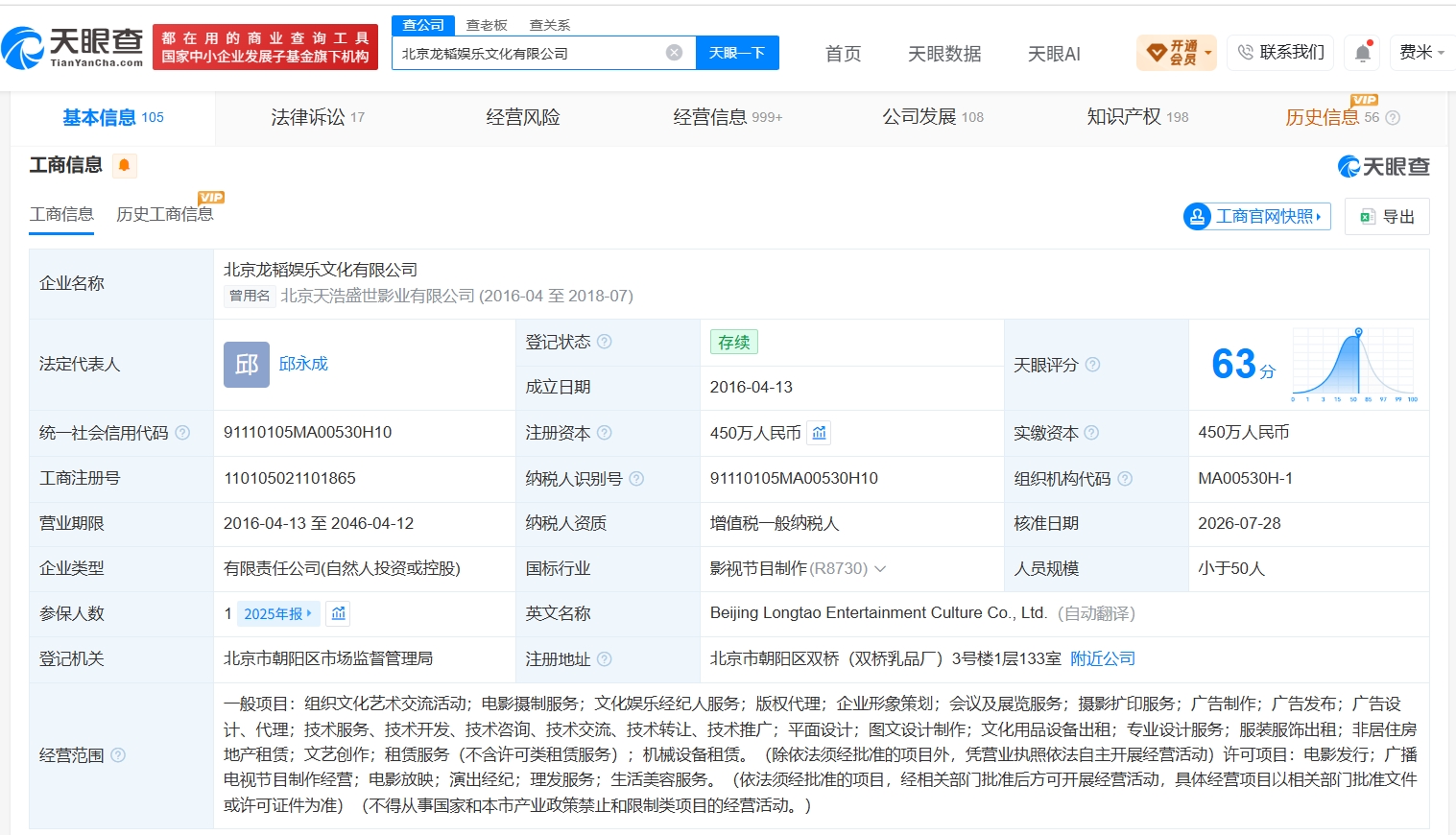The width and height of the screenshot is (1456, 835).
Task: Click business term 2016-04-13 至 2046-04-12
Action: (x=319, y=523)
